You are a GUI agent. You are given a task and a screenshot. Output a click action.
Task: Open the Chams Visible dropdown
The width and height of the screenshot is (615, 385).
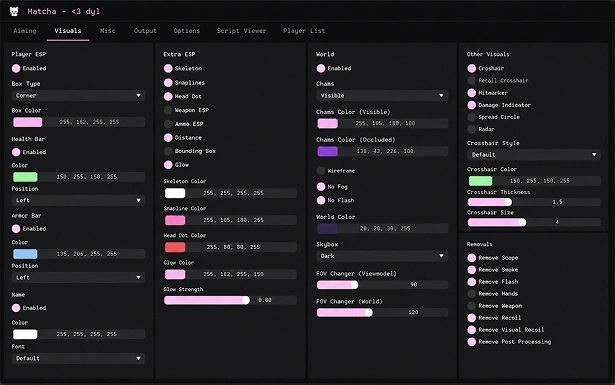point(382,95)
